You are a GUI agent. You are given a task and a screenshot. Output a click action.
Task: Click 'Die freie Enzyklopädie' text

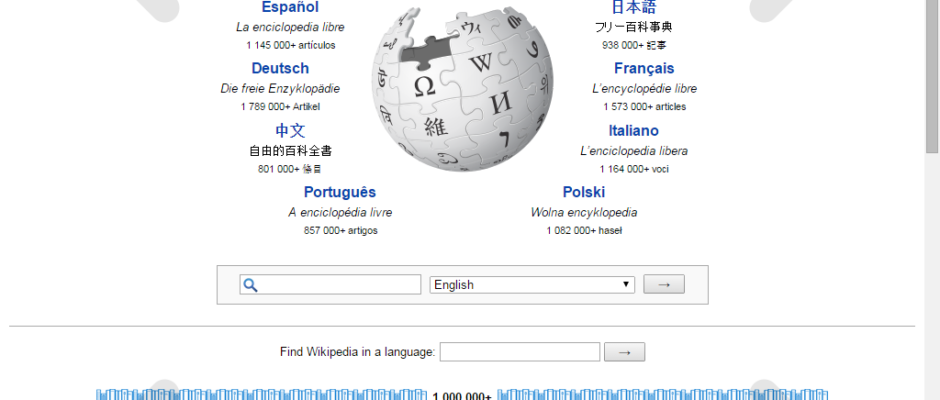[280, 89]
